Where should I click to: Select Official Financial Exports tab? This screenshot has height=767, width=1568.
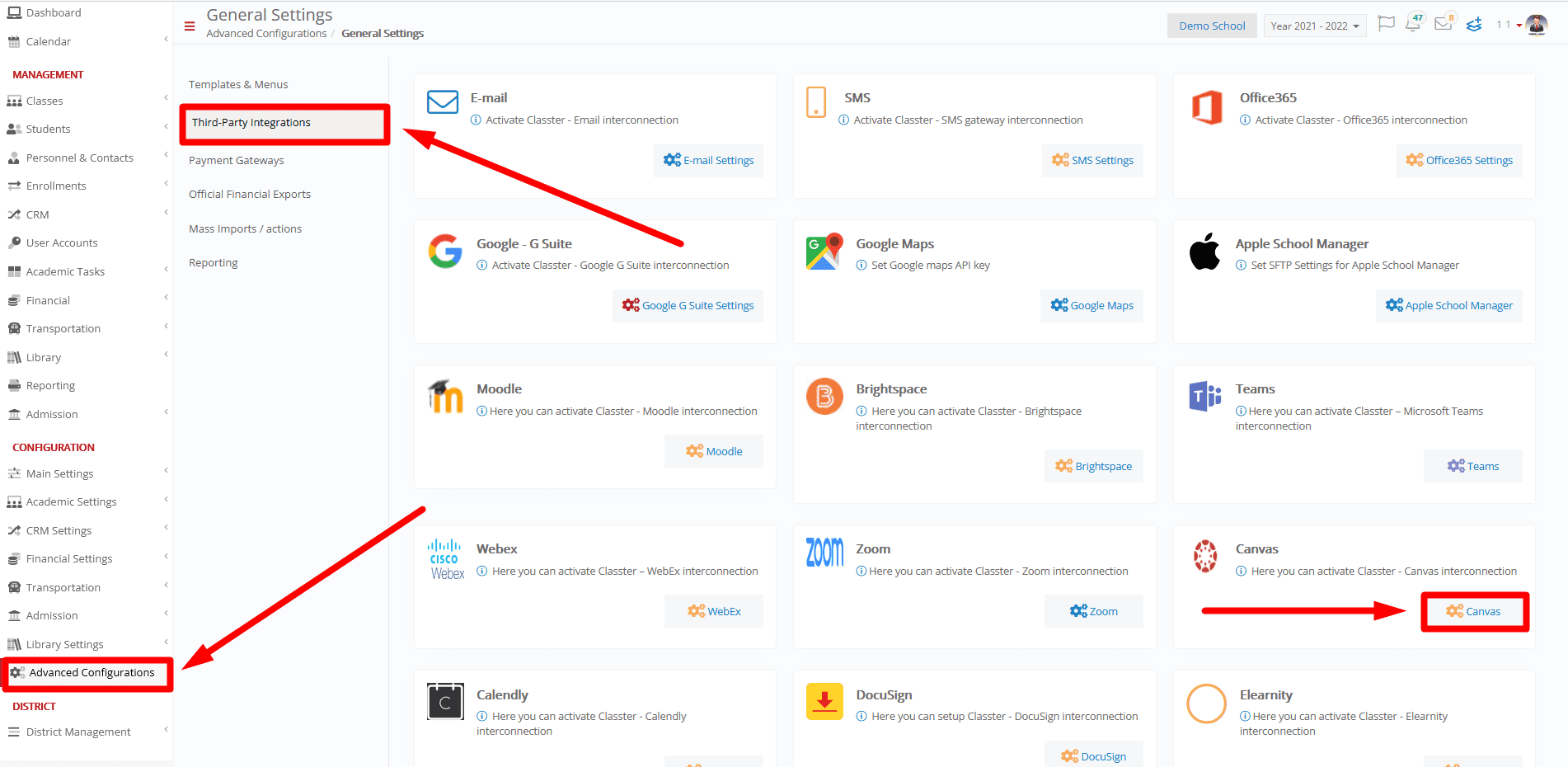tap(250, 194)
